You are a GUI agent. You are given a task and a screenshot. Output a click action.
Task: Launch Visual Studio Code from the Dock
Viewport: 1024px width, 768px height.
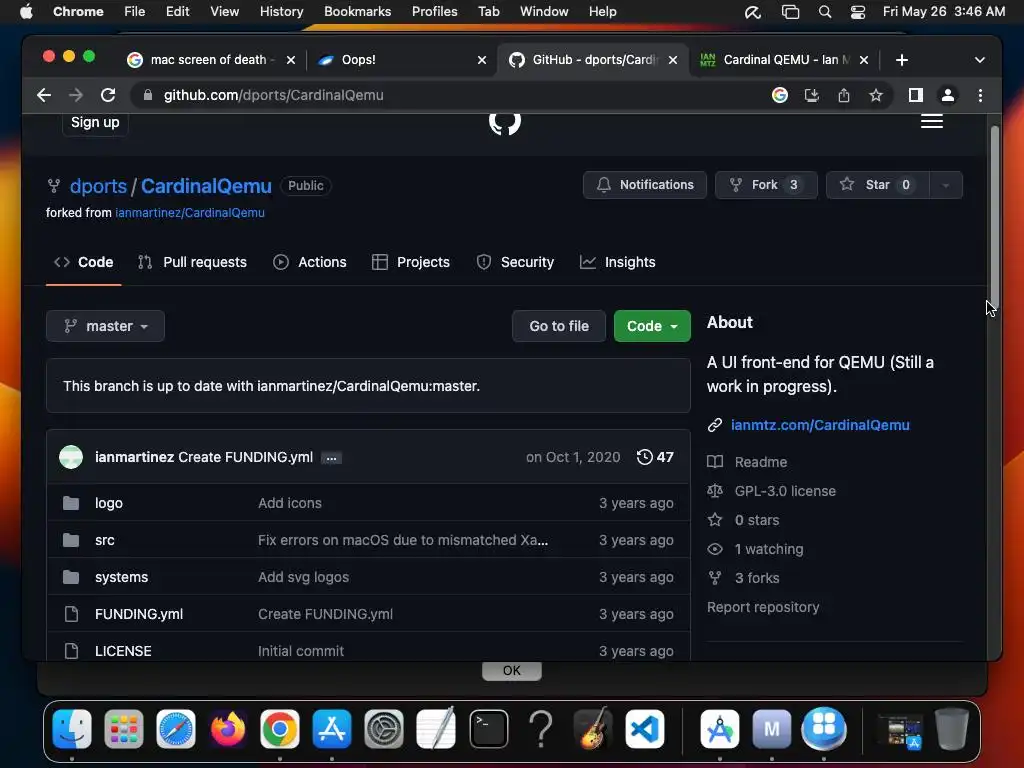point(645,728)
